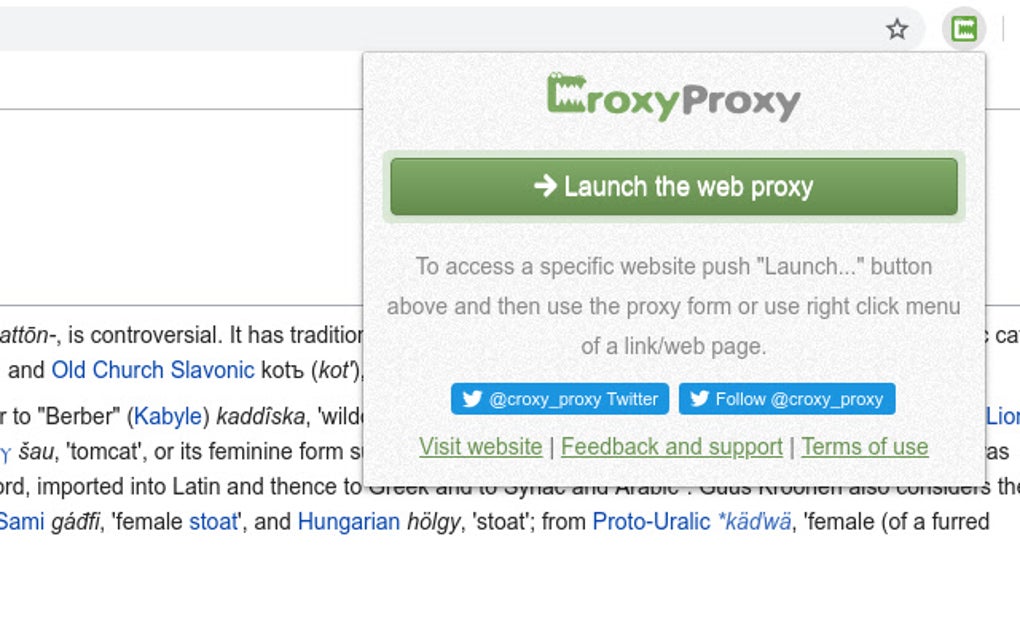
Task: Open the CroxyProxy extension toolbar icon
Action: 964,30
